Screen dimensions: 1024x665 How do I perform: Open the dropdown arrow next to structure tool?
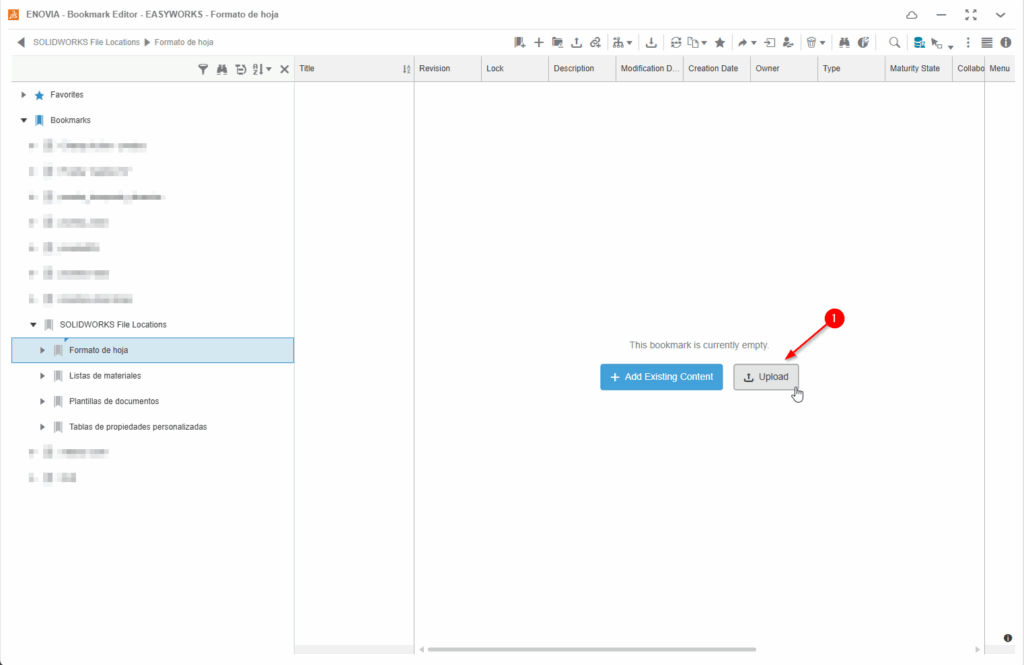click(x=630, y=43)
